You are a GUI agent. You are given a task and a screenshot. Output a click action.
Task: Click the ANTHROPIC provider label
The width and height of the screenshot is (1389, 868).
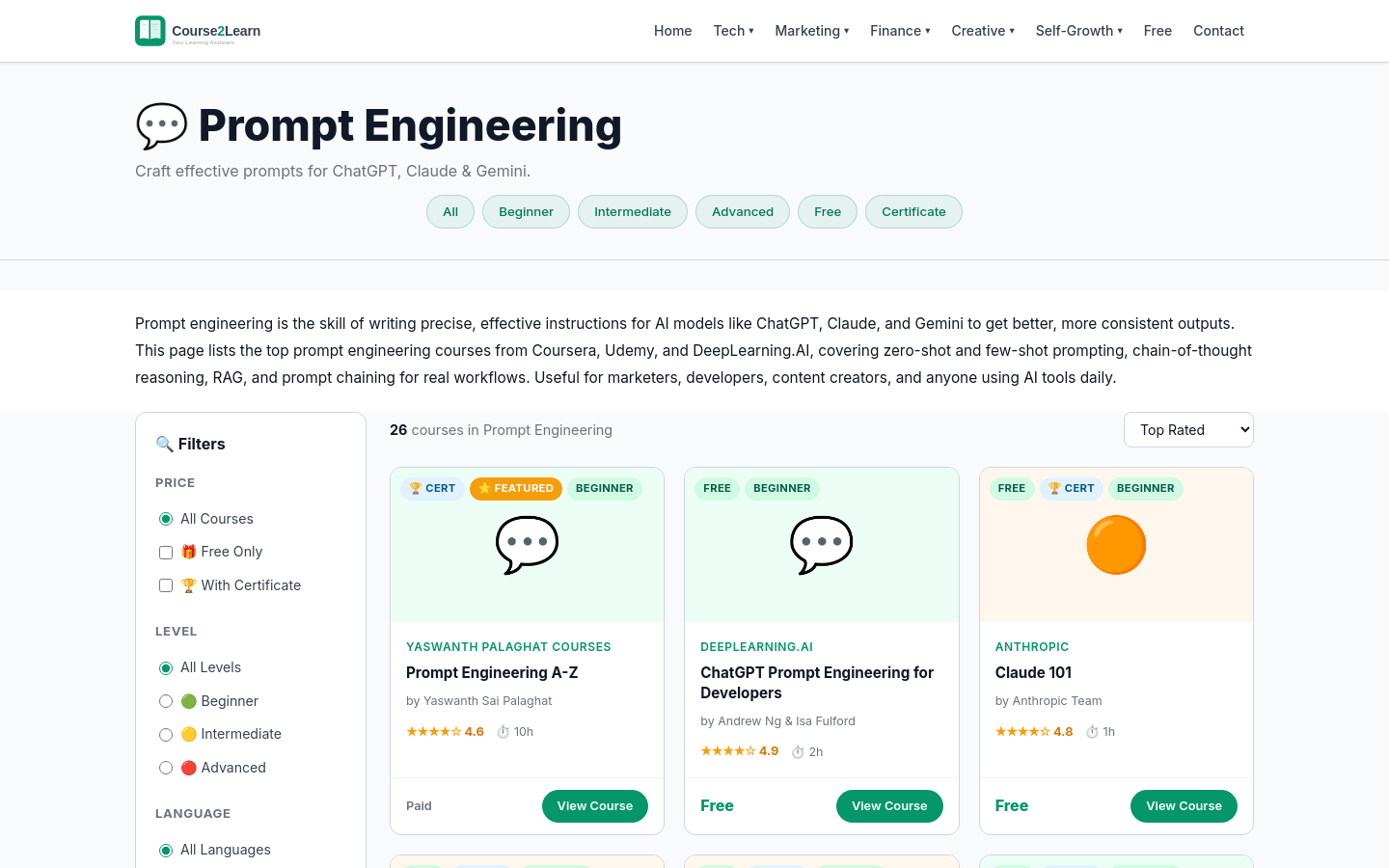(1032, 647)
